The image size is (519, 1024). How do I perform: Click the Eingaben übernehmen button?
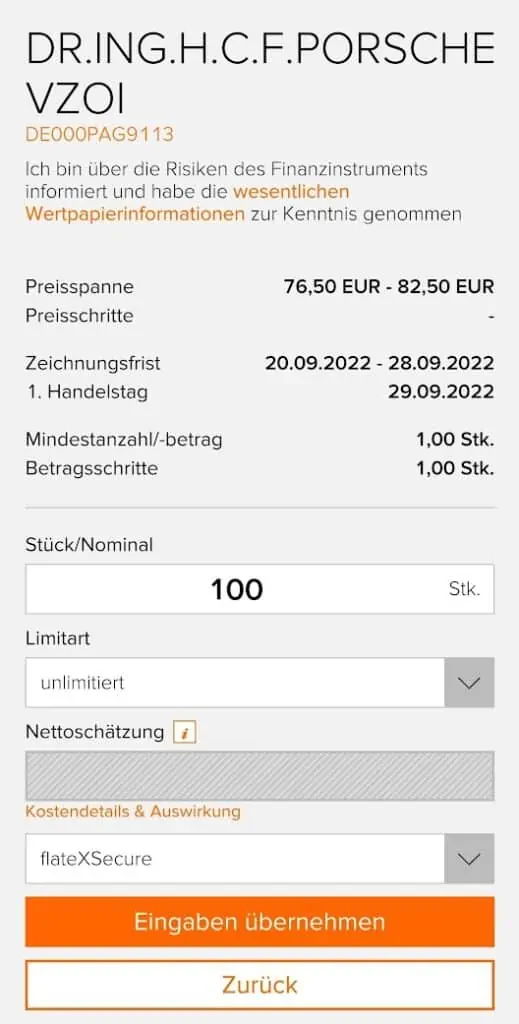point(260,921)
